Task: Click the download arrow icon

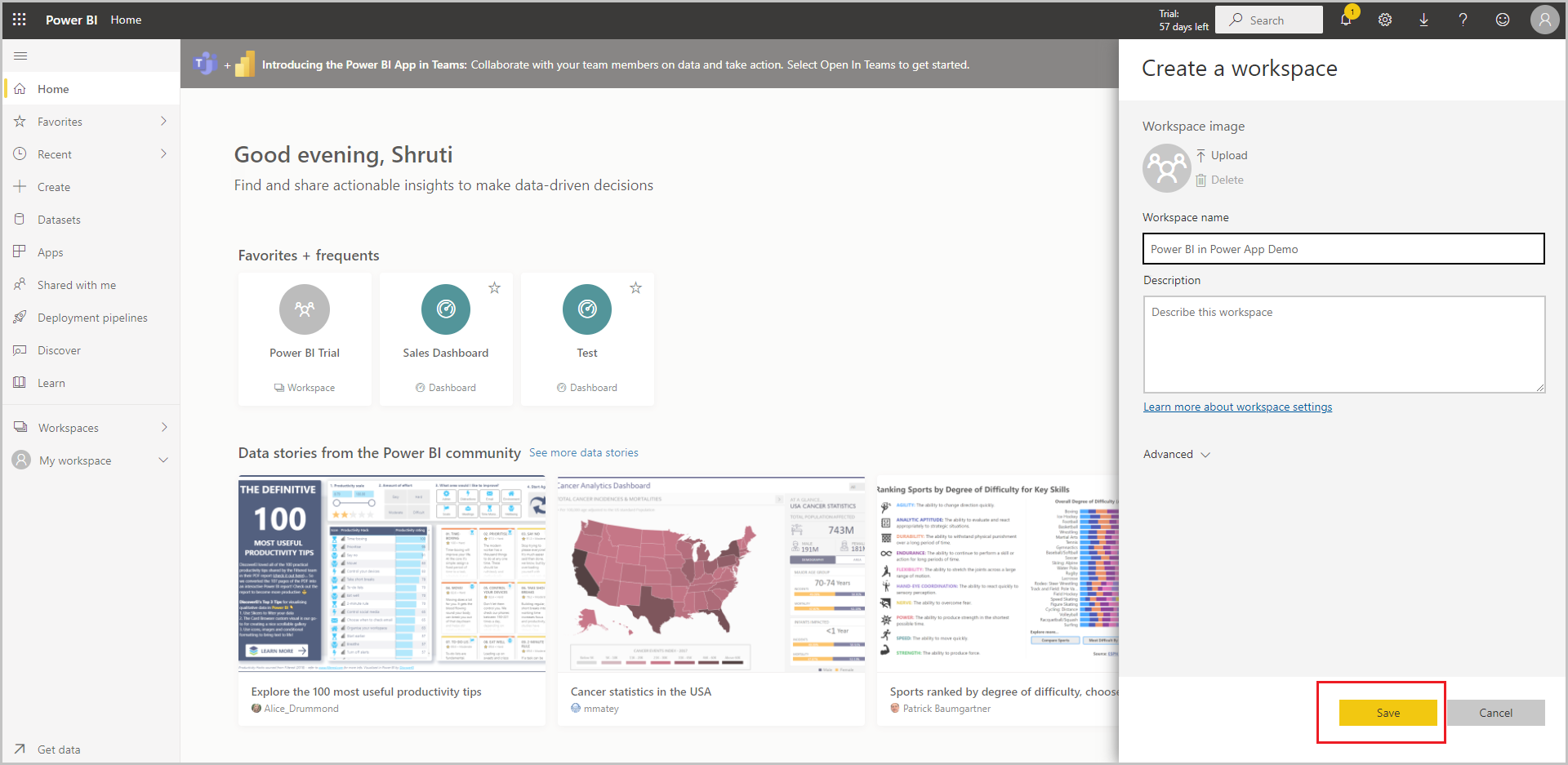Action: (x=1423, y=20)
